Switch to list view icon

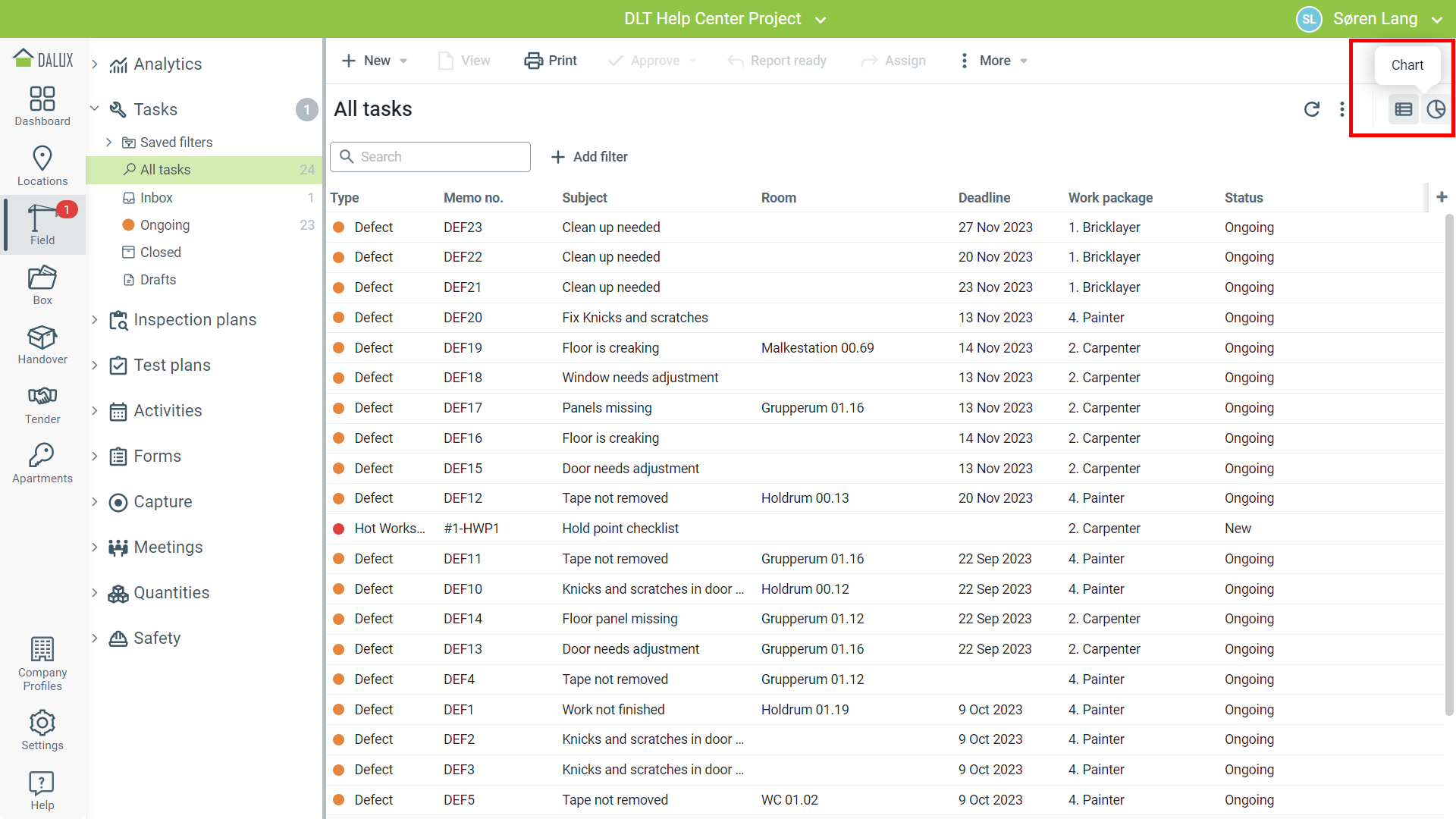point(1403,109)
